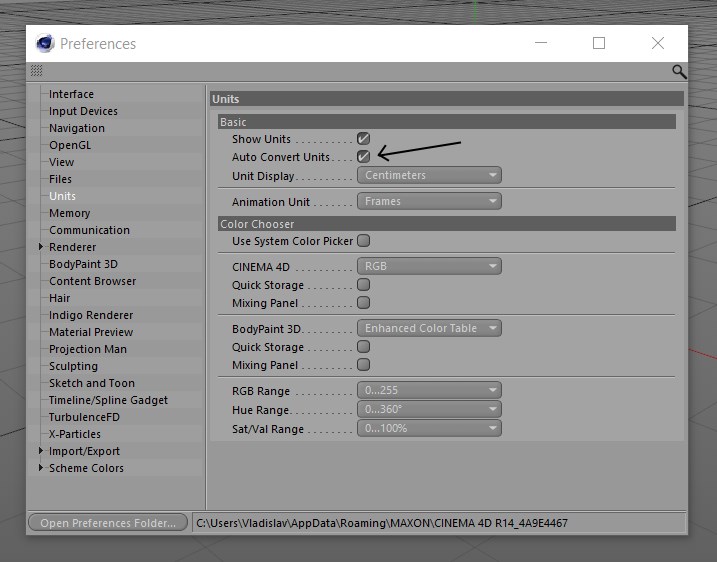The width and height of the screenshot is (717, 562).
Task: Open BodyPaint 3D preferences in sidebar
Action: click(x=83, y=264)
